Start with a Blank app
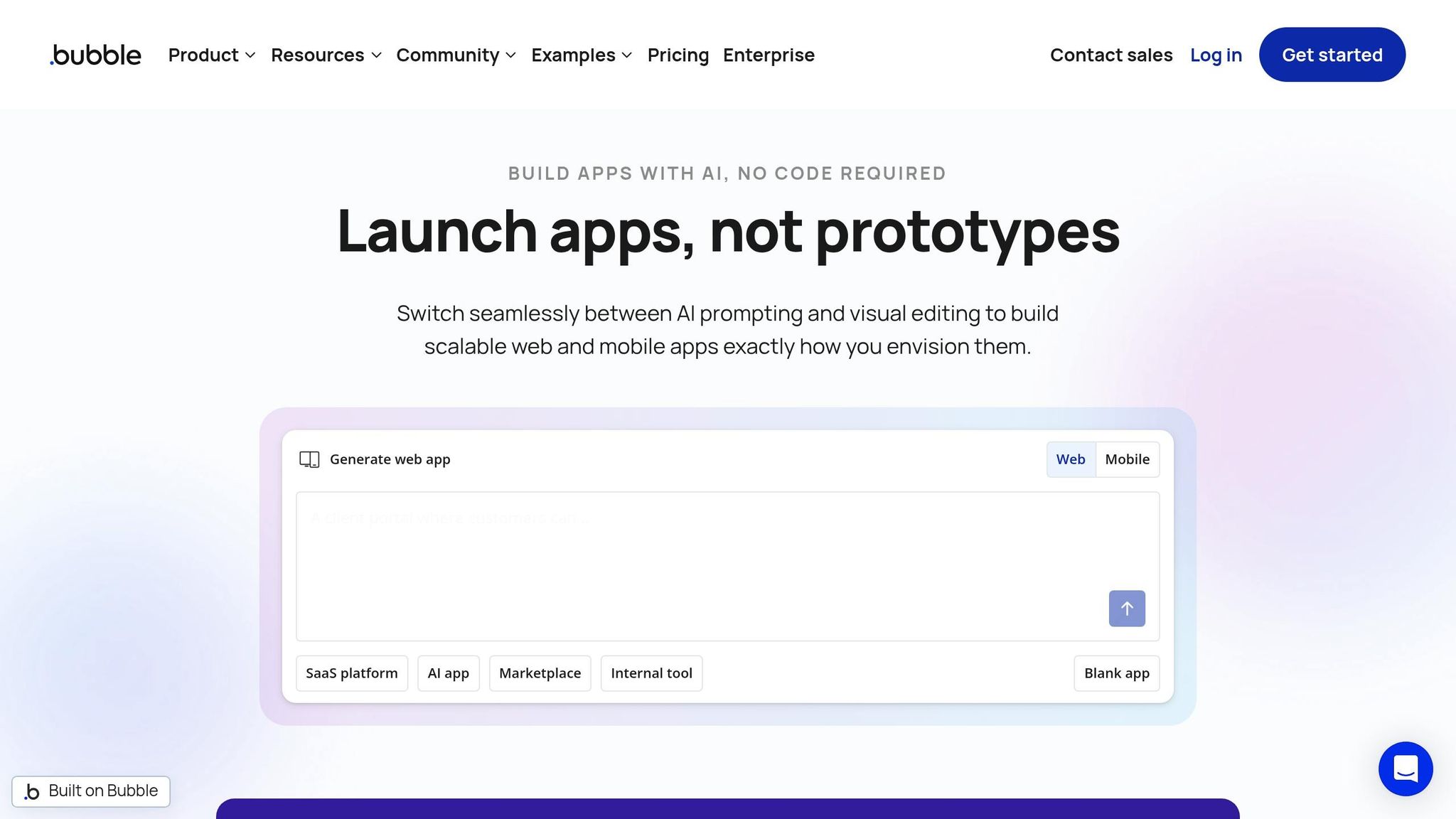This screenshot has height=819, width=1456. coord(1116,673)
